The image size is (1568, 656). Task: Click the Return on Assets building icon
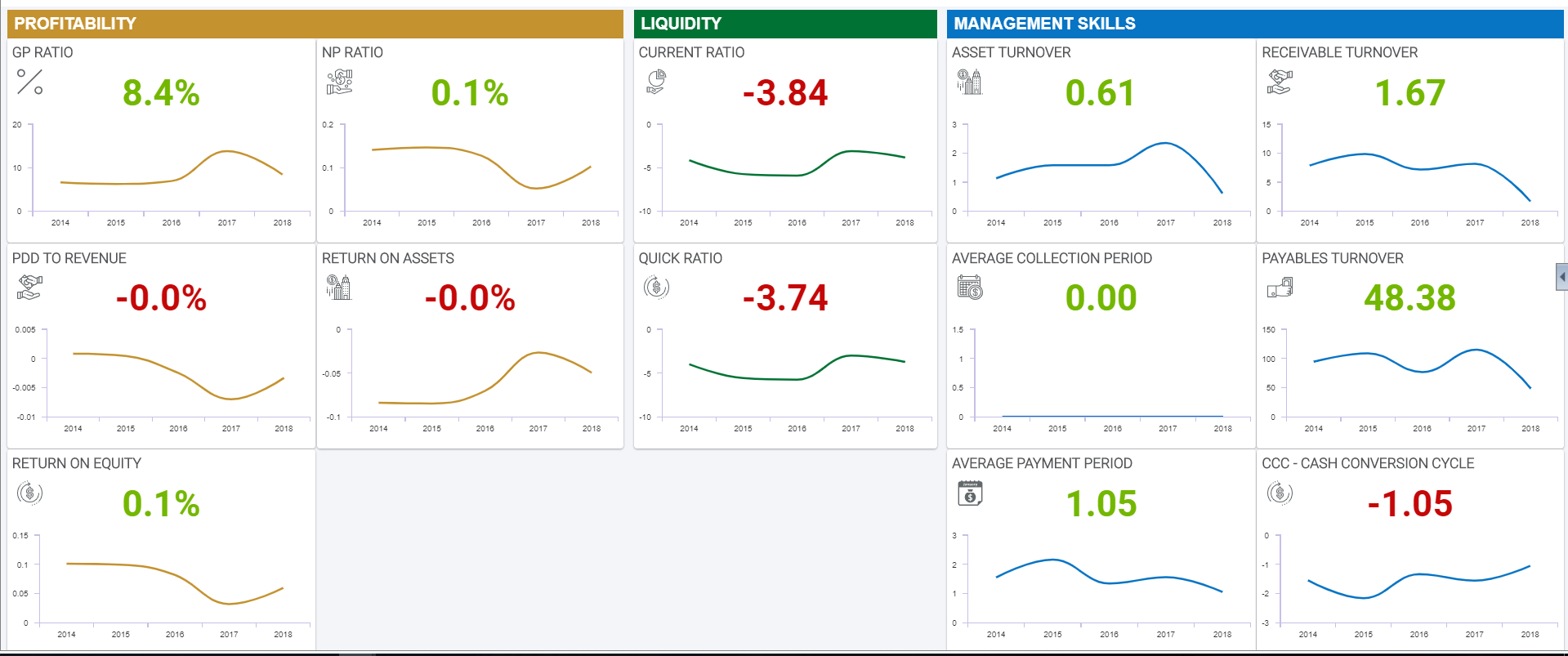(339, 288)
